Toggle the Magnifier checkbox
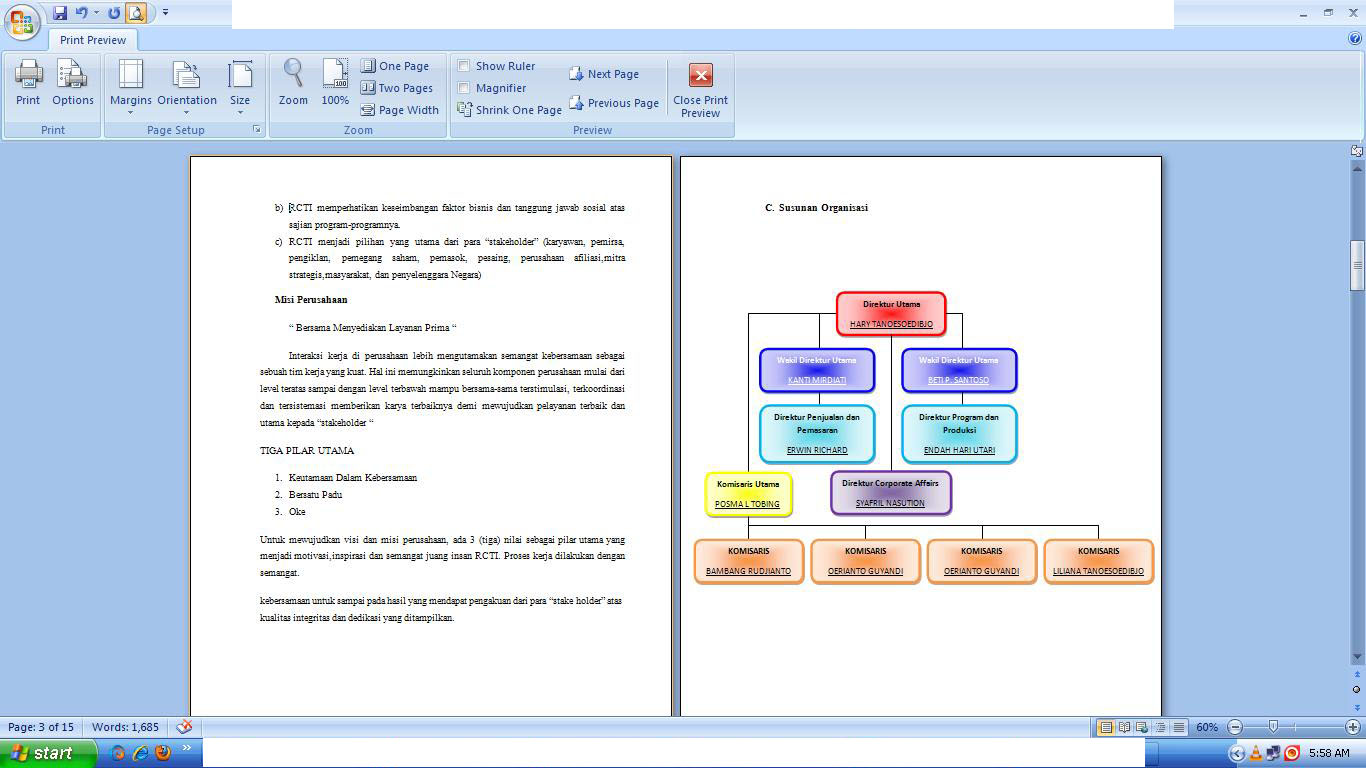Image resolution: width=1366 pixels, height=768 pixels. pos(464,88)
